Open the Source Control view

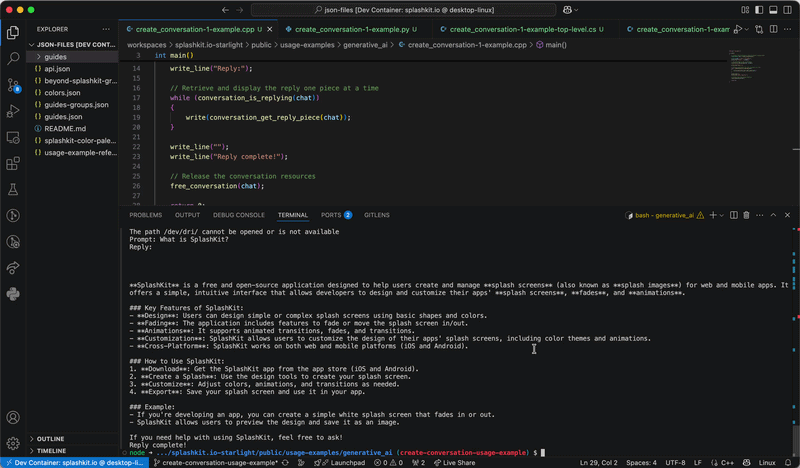pyautogui.click(x=13, y=85)
